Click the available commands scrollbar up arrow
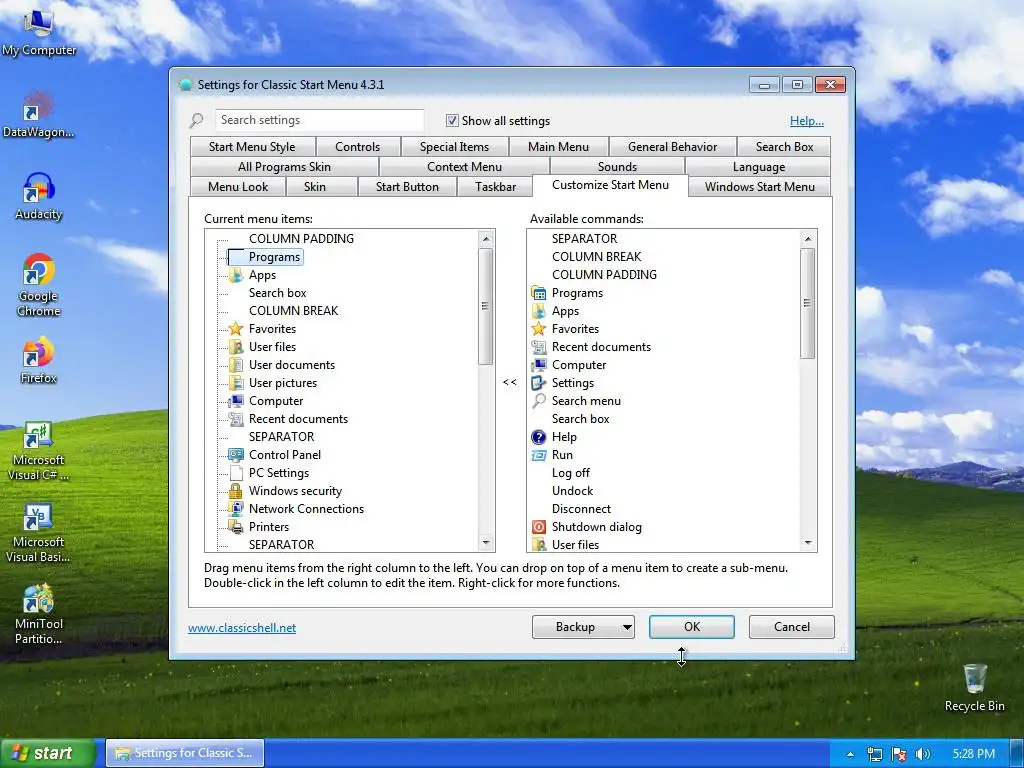This screenshot has width=1024, height=768. (808, 238)
